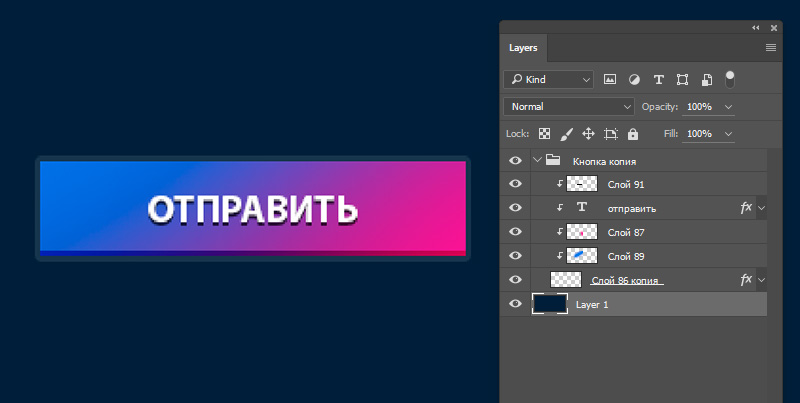
Task: Select Слой 87 layer thumbnail
Action: (582, 232)
